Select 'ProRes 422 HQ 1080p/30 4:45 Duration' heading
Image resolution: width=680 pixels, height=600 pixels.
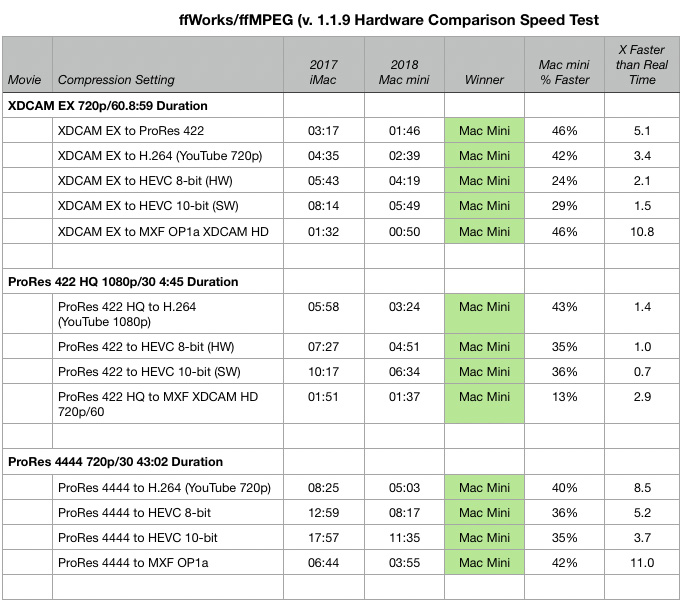coord(123,282)
